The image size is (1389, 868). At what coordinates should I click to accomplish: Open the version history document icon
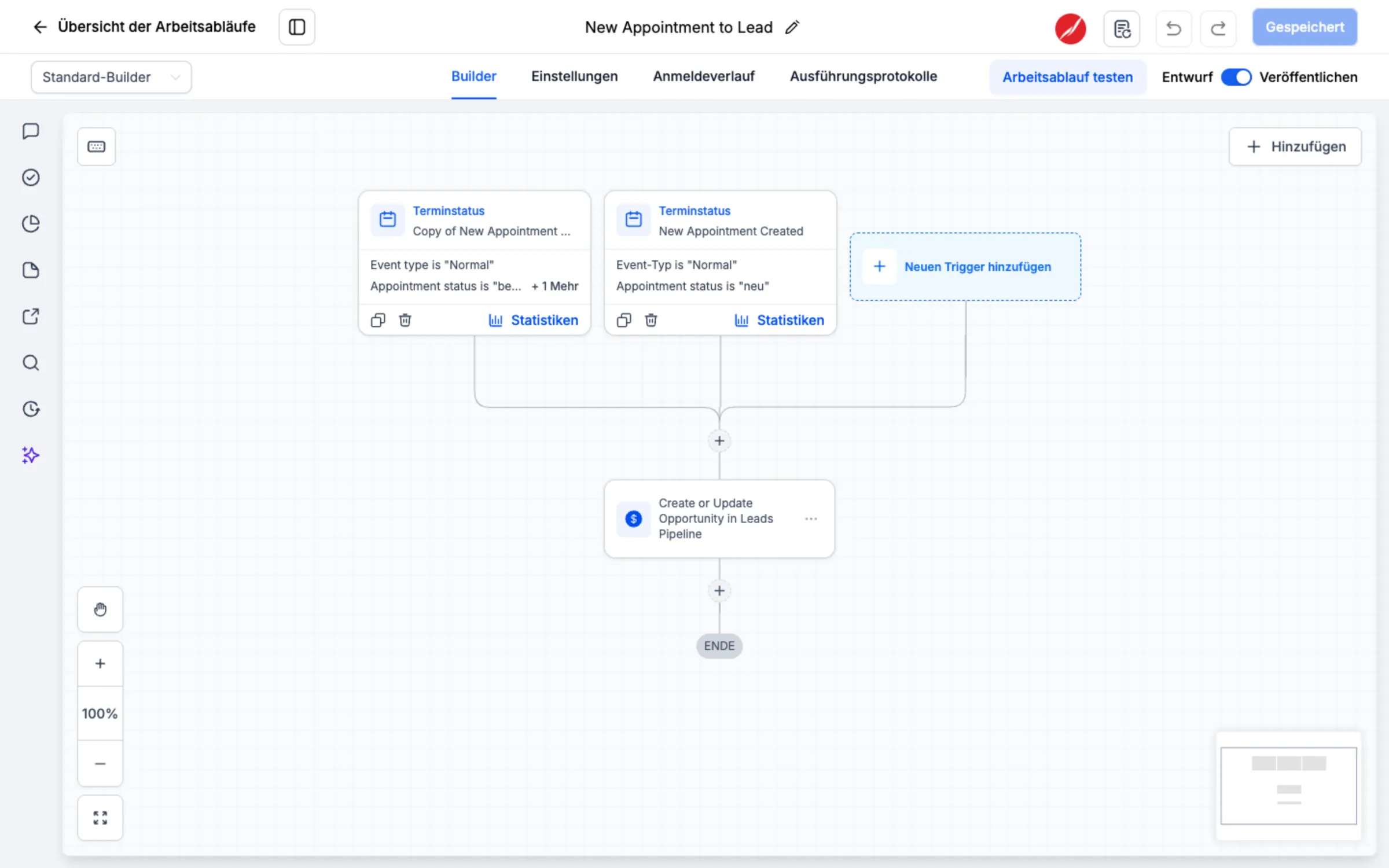1122,28
